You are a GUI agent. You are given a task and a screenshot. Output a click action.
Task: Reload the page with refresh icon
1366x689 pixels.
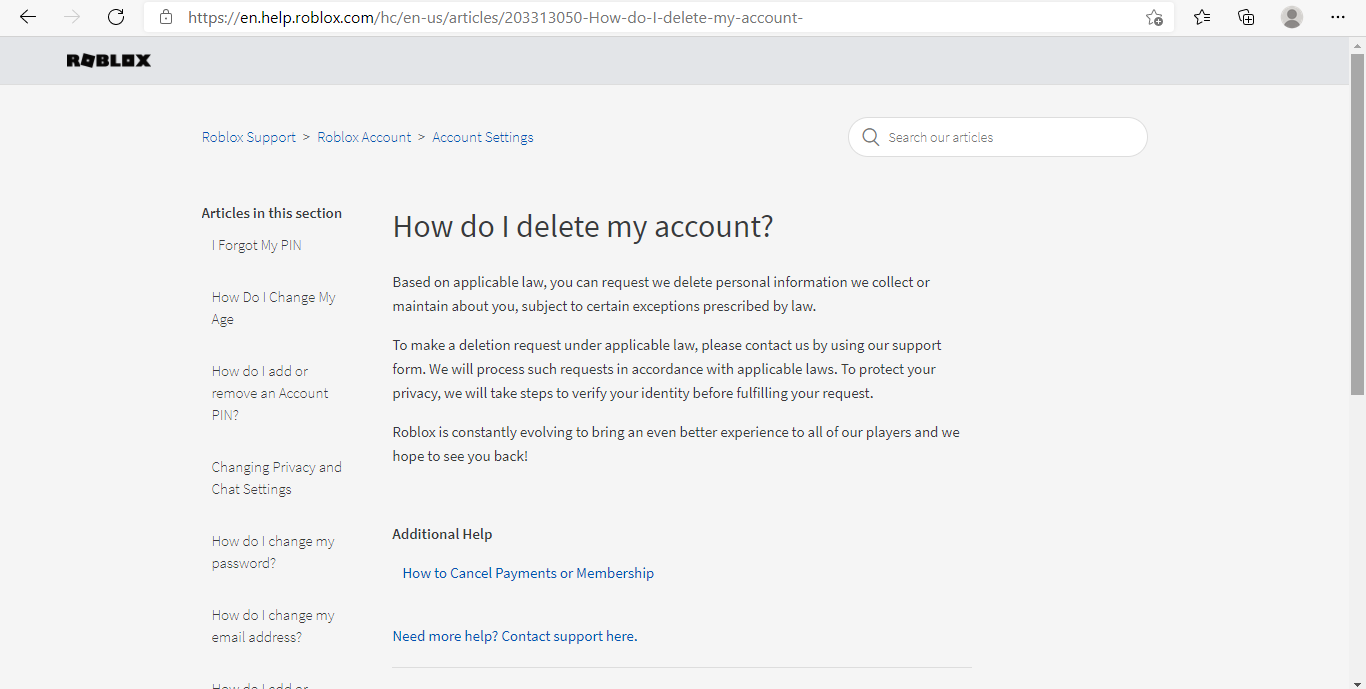point(116,17)
